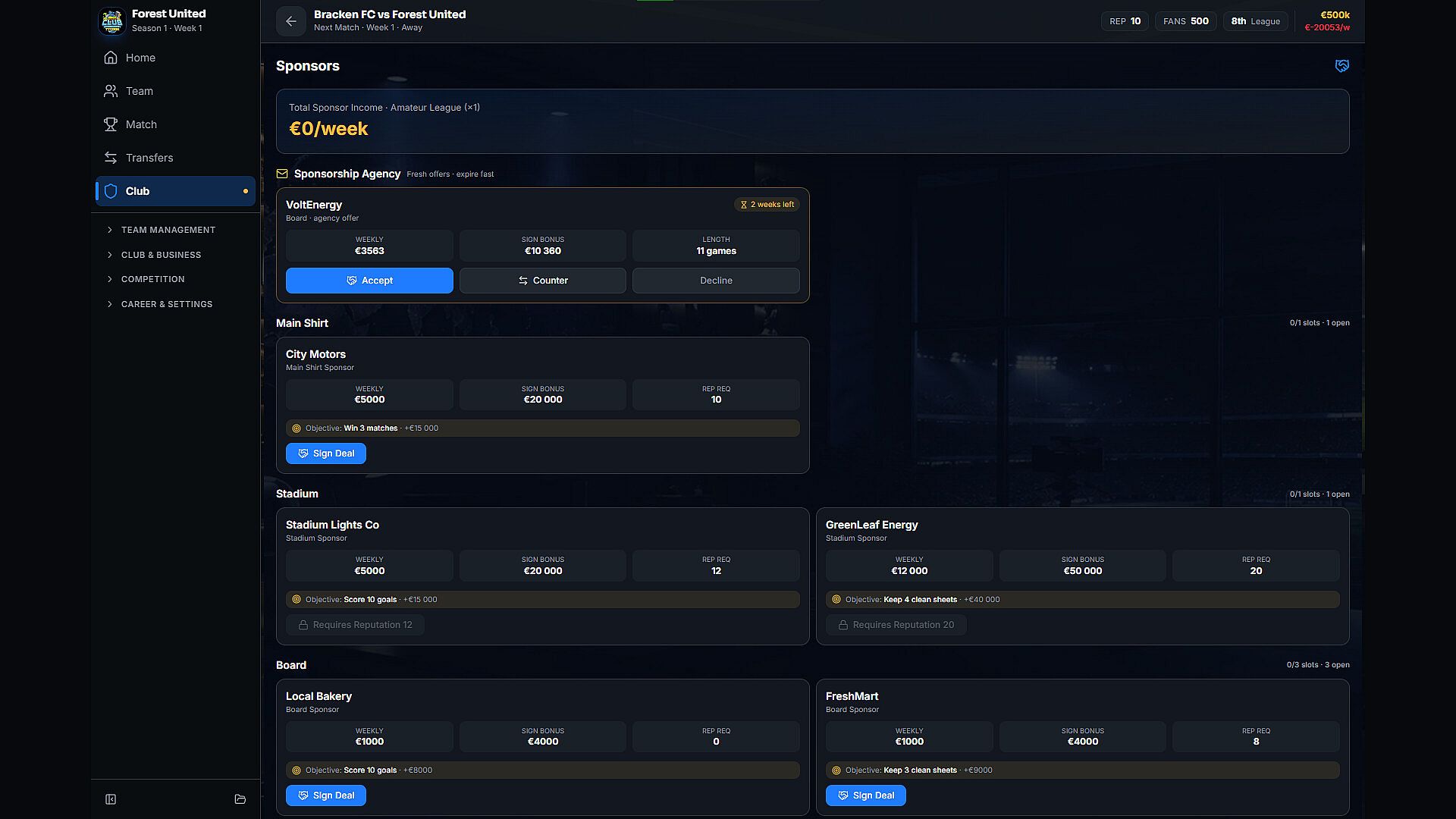Open the Team section
The width and height of the screenshot is (1456, 819).
coord(175,91)
